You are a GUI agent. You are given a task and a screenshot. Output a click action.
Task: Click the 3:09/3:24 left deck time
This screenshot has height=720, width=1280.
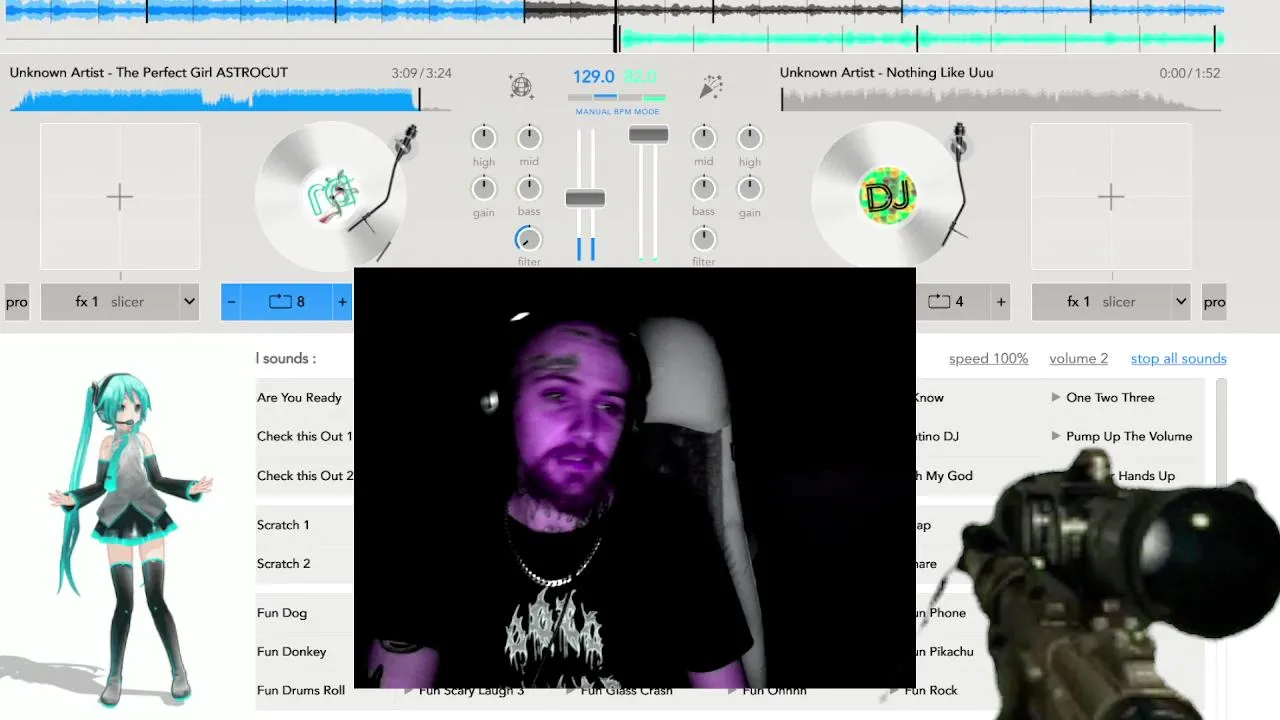coord(421,73)
